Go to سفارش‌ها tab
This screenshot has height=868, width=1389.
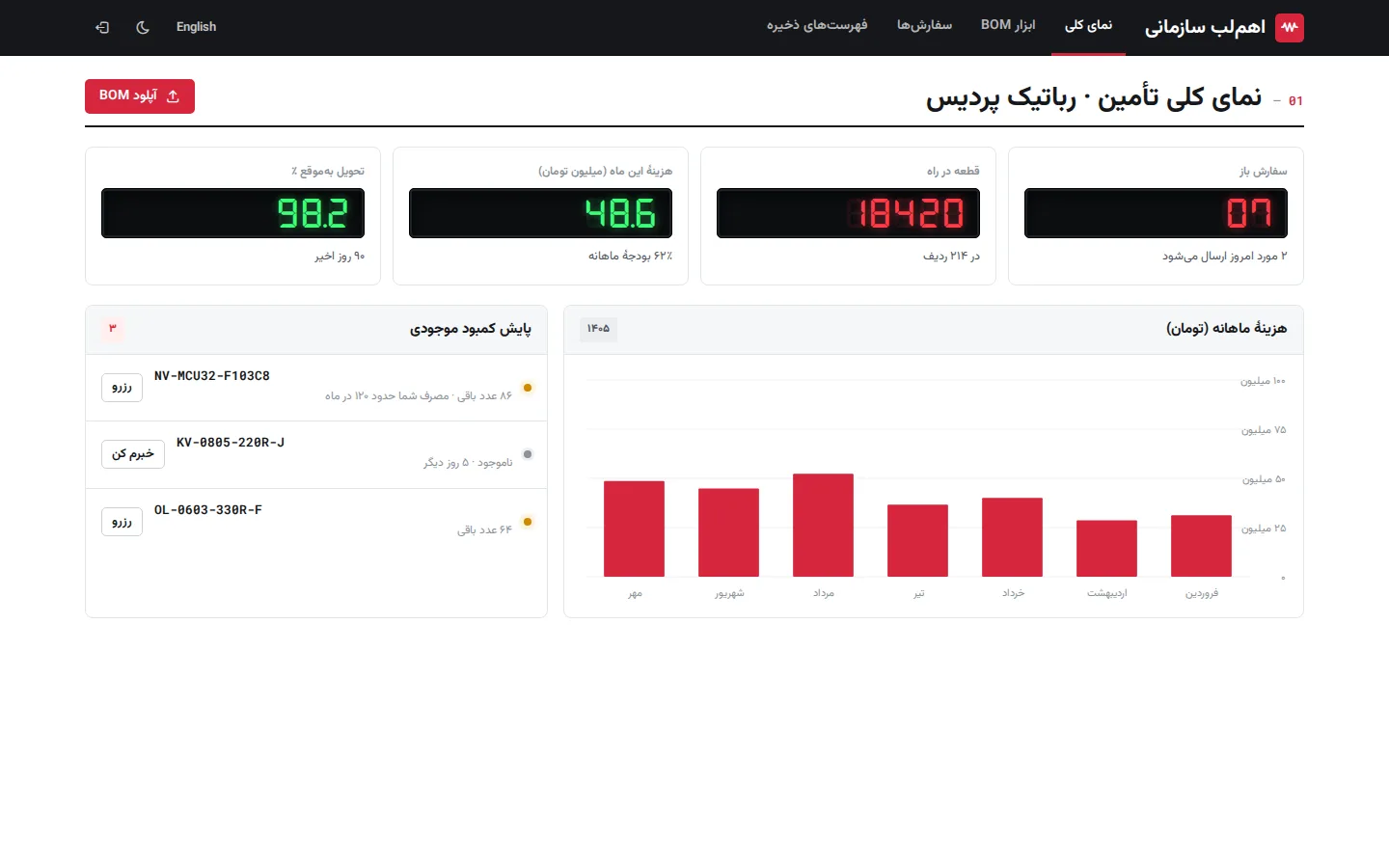coord(924,26)
